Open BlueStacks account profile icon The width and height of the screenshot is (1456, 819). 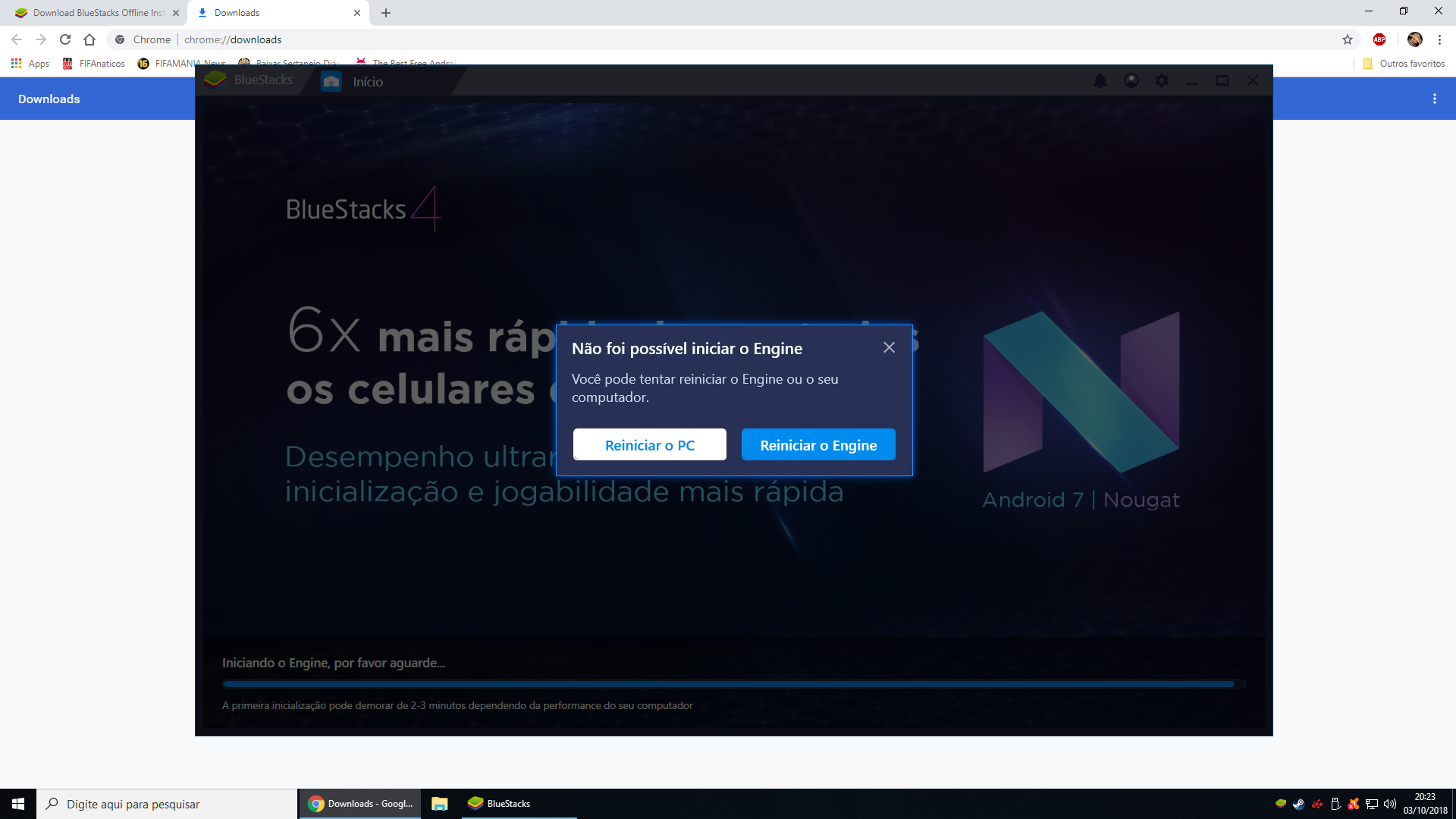(x=1131, y=80)
